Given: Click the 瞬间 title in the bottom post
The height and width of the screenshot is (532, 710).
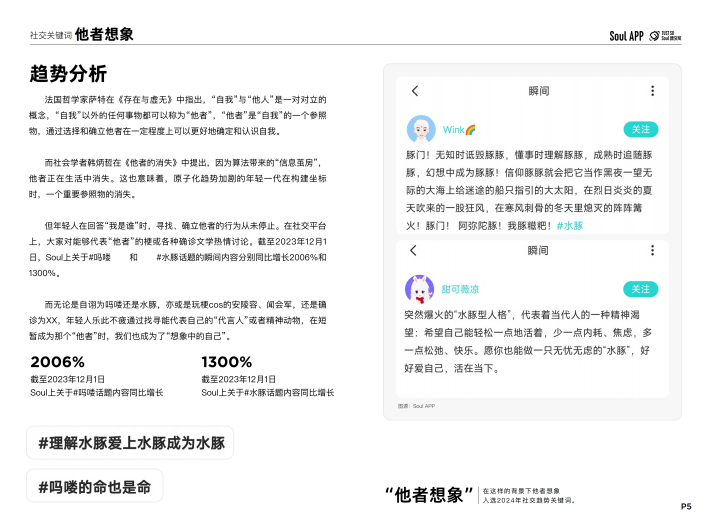Looking at the screenshot, I should coord(538,250).
